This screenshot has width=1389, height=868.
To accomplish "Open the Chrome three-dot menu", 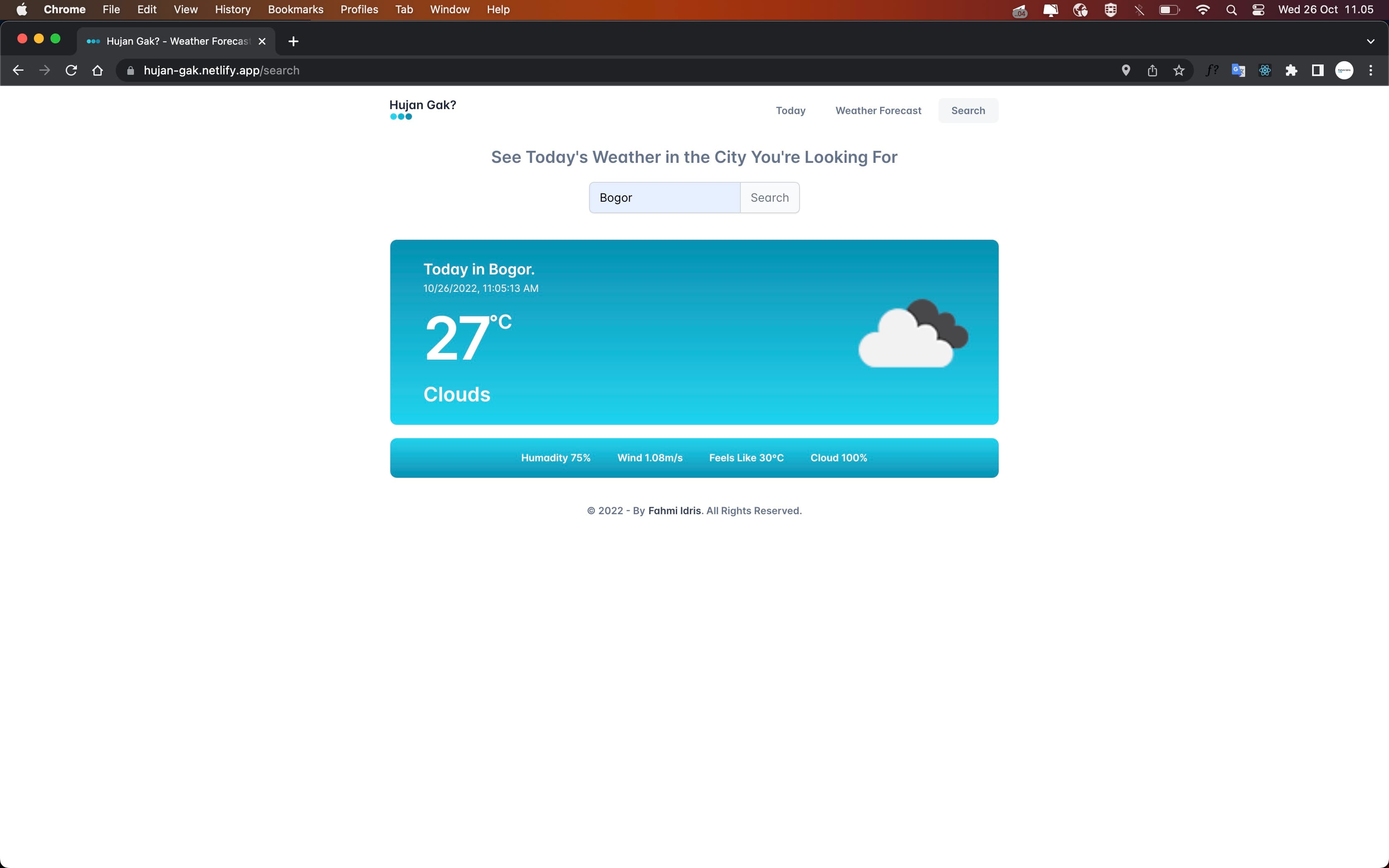I will pos(1371,71).
